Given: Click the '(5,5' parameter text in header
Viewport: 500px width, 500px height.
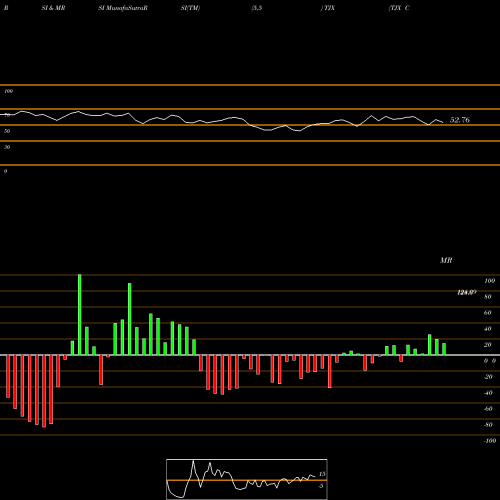Looking at the screenshot, I should click(x=257, y=8).
